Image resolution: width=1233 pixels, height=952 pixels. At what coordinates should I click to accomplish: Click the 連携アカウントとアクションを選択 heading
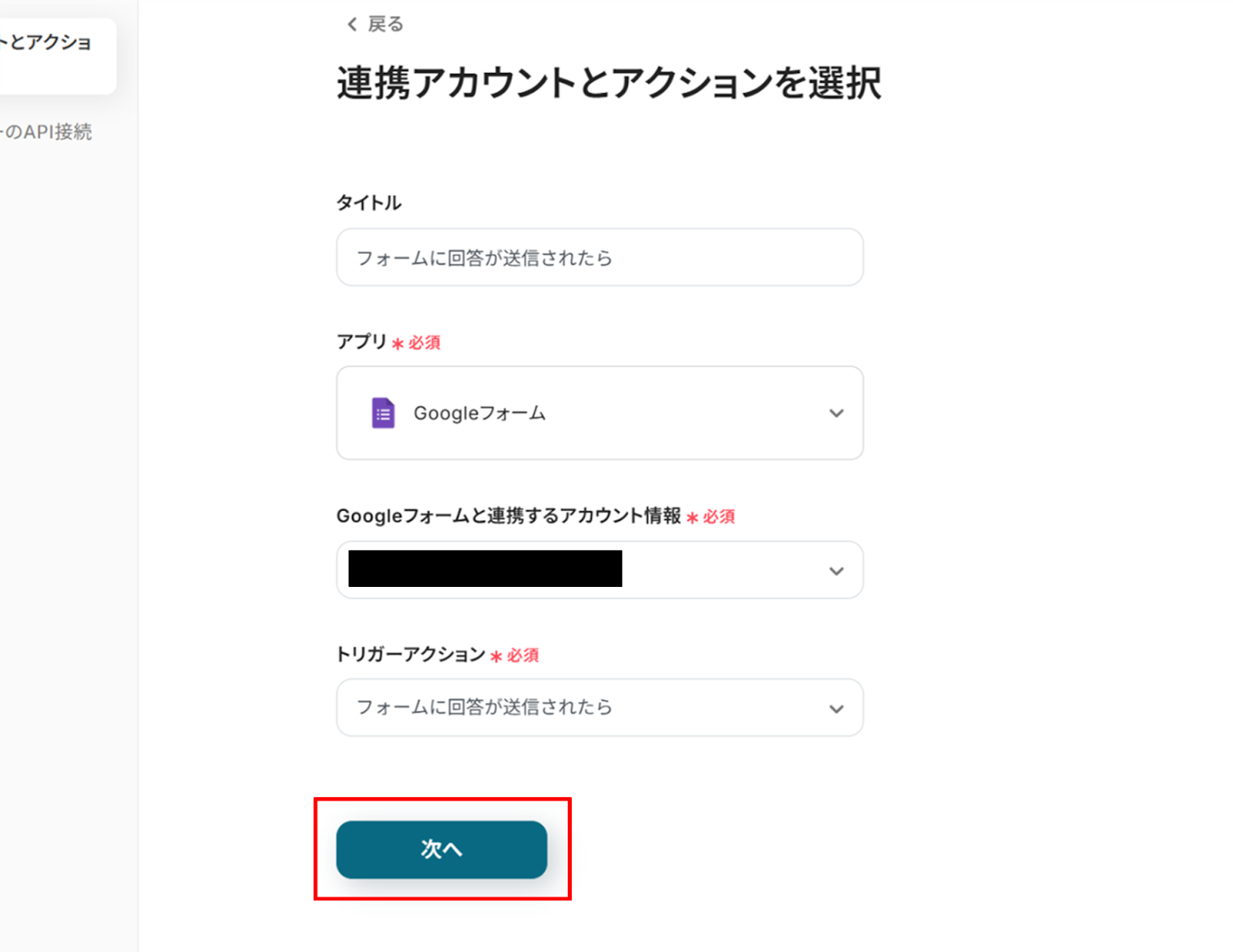pyautogui.click(x=609, y=83)
